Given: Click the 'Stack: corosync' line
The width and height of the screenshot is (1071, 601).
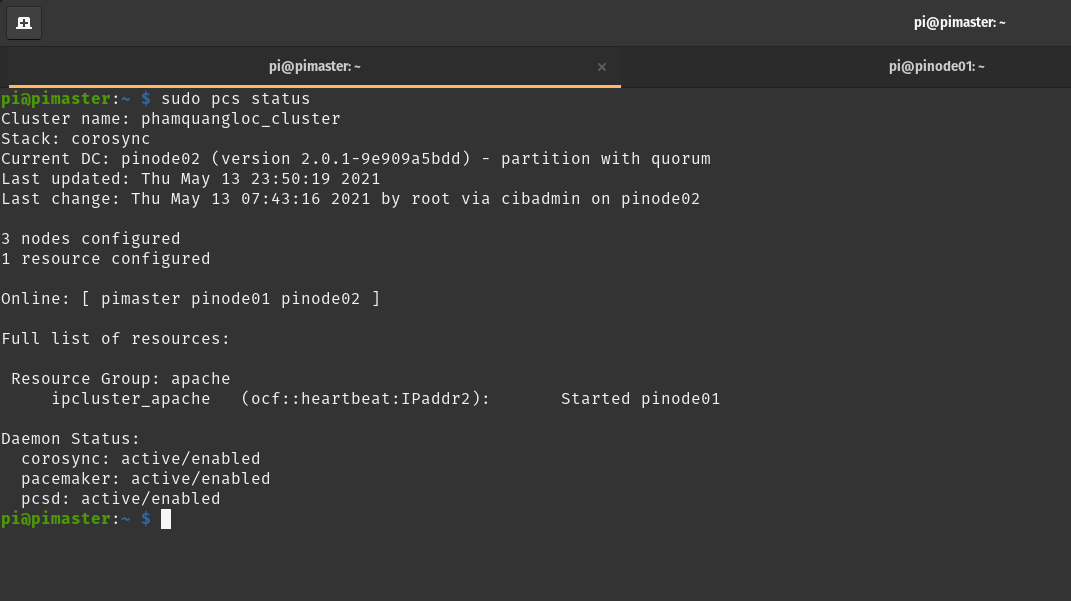Looking at the screenshot, I should tap(76, 139).
